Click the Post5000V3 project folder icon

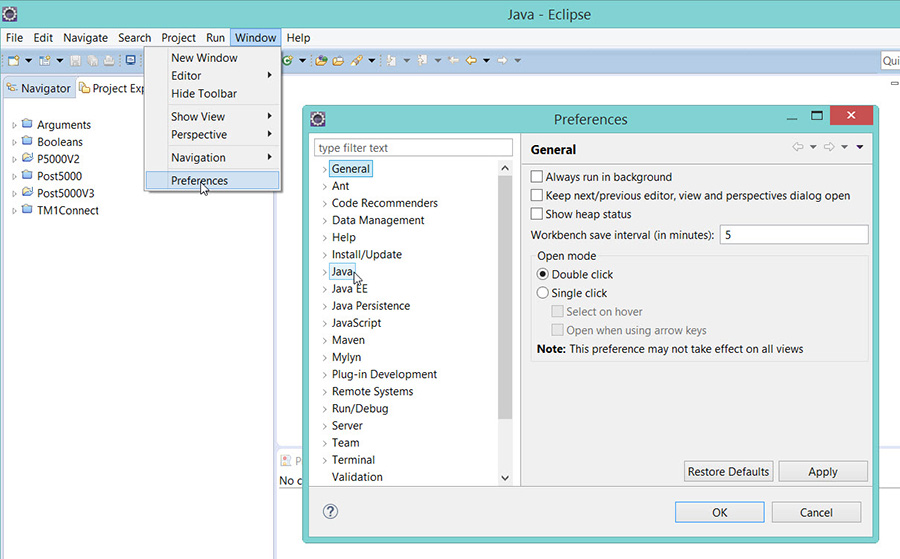point(27,192)
